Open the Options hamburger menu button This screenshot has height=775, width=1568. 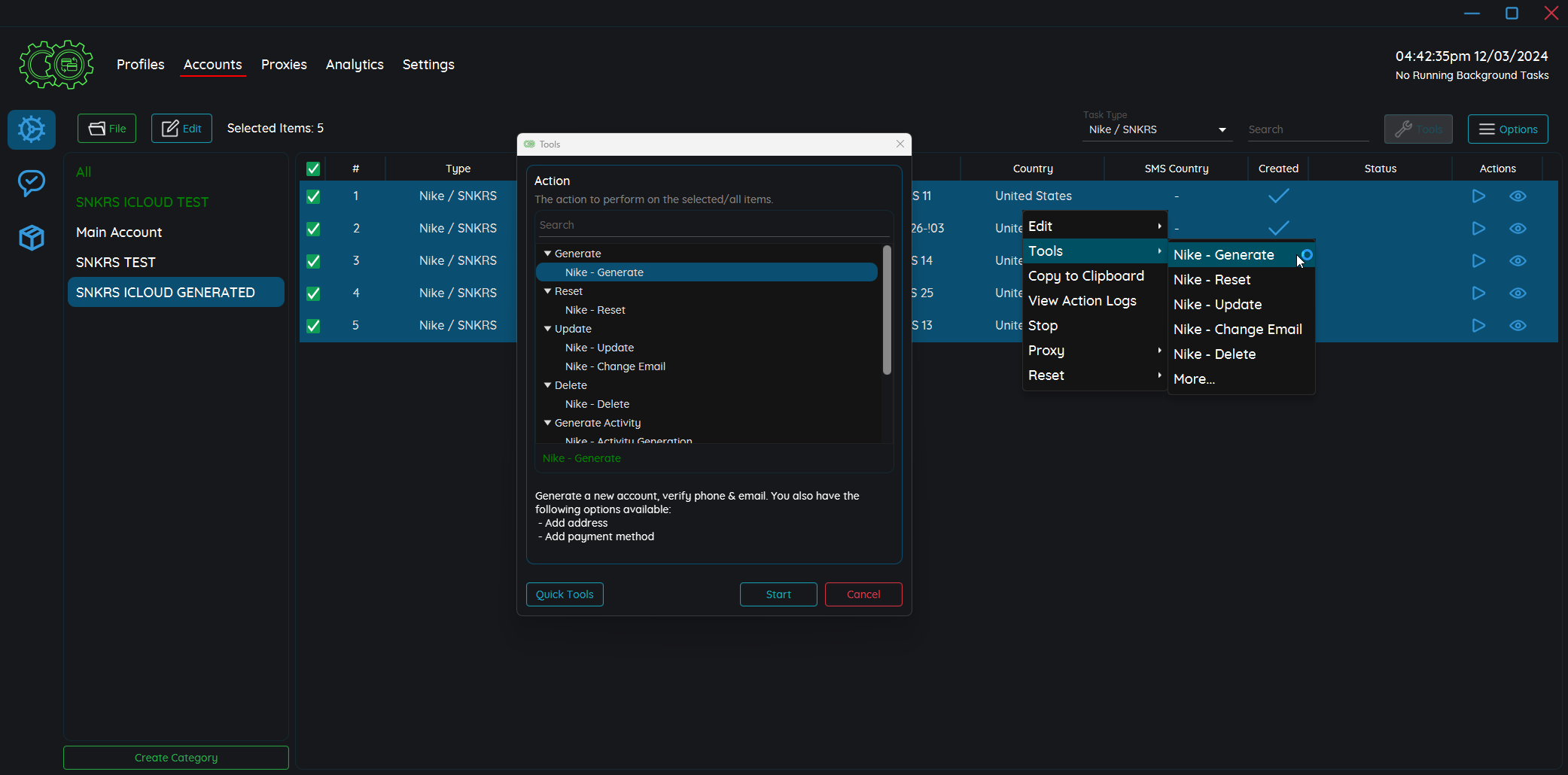[1507, 129]
